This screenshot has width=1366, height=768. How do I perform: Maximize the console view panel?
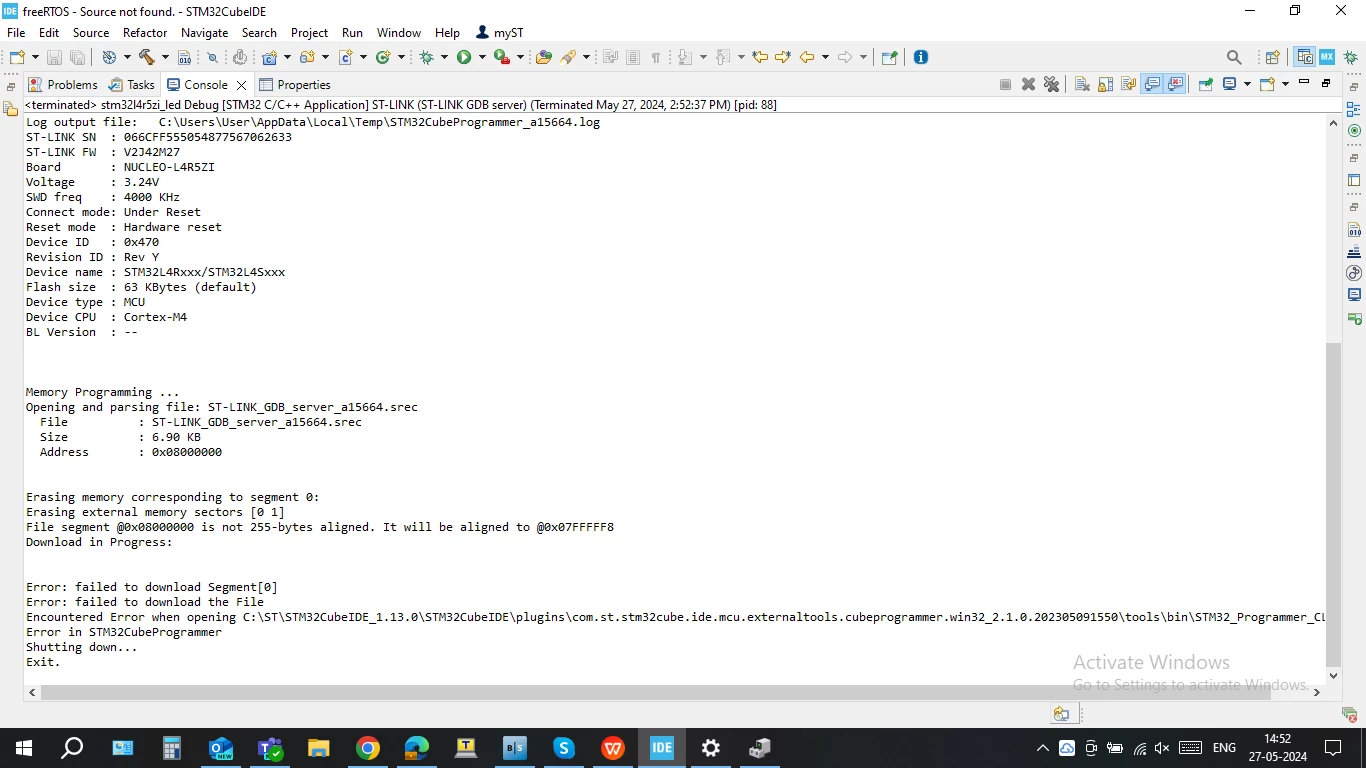(x=1326, y=83)
